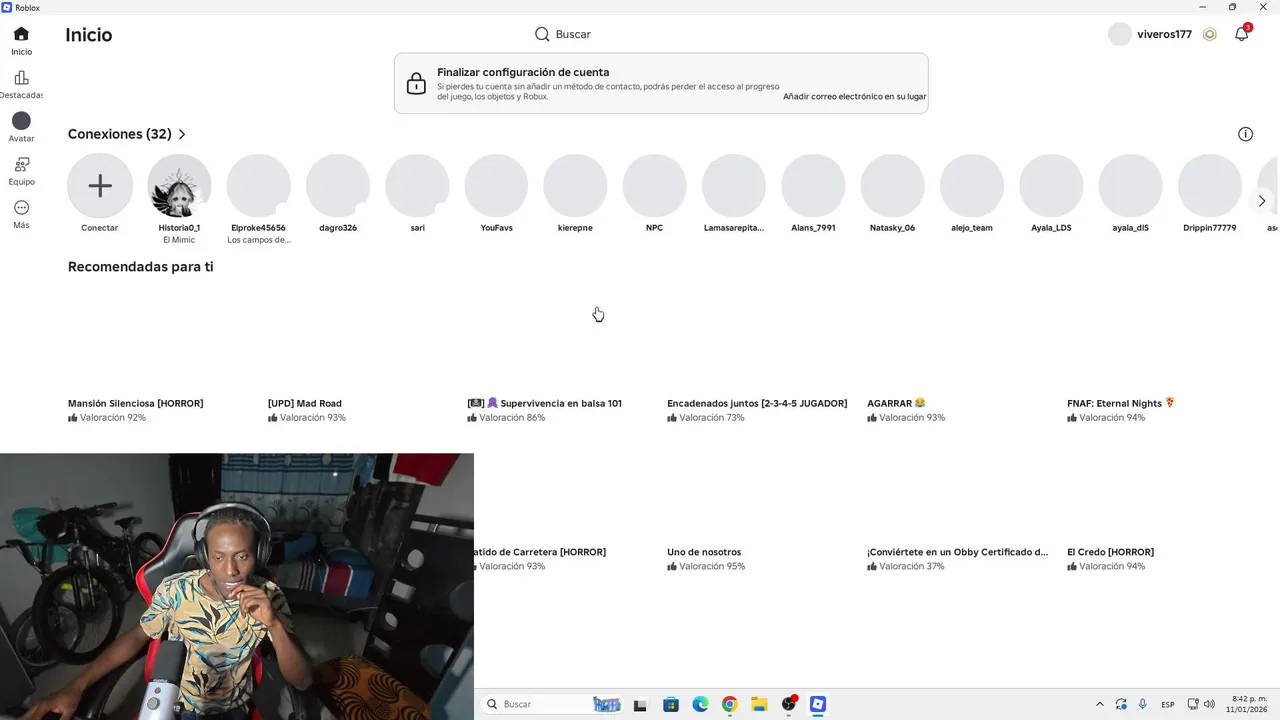Open taskbar clock and date
Image resolution: width=1280 pixels, height=720 pixels.
coord(1249,704)
